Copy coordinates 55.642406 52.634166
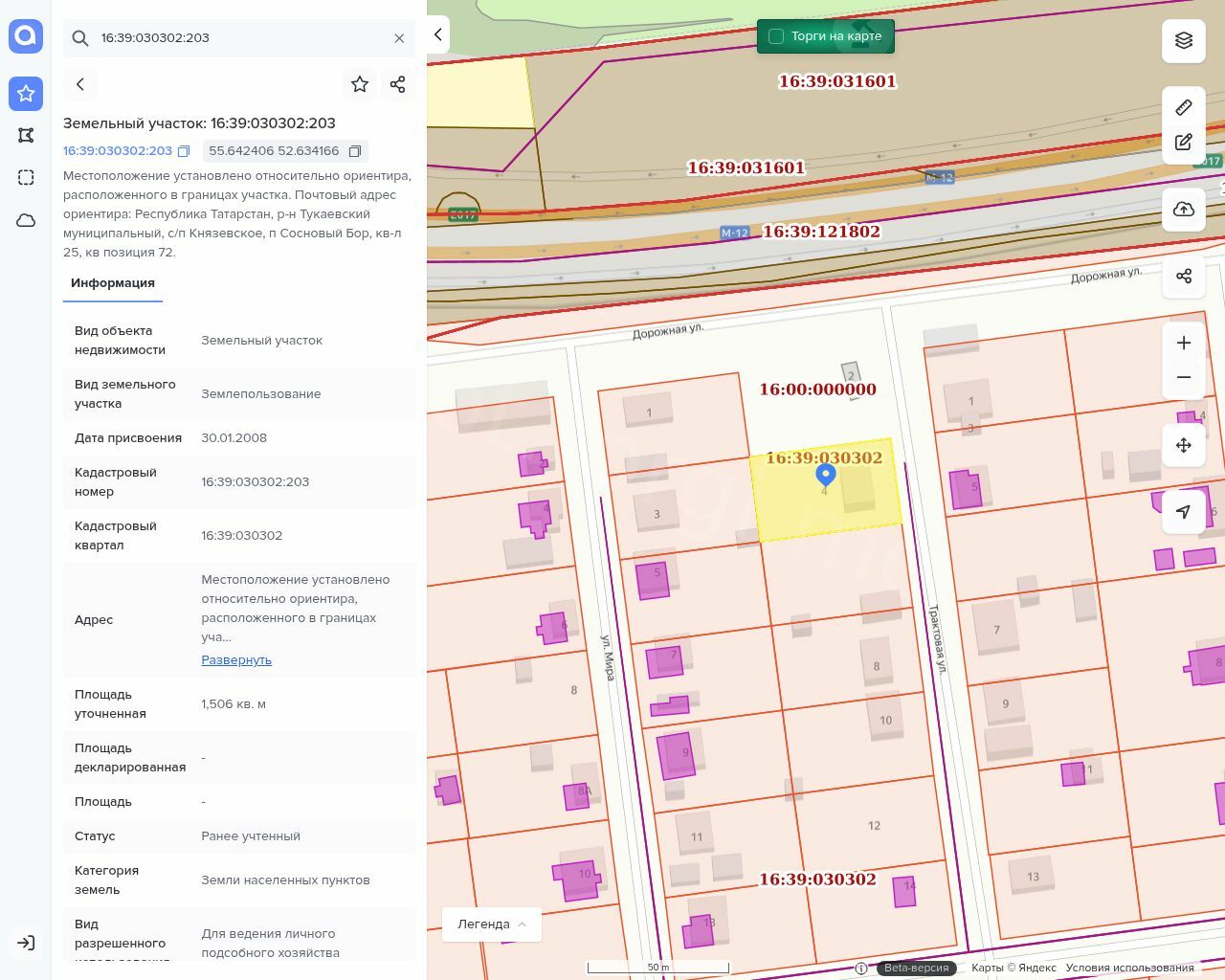Screen dimensions: 1225x980 tap(355, 151)
